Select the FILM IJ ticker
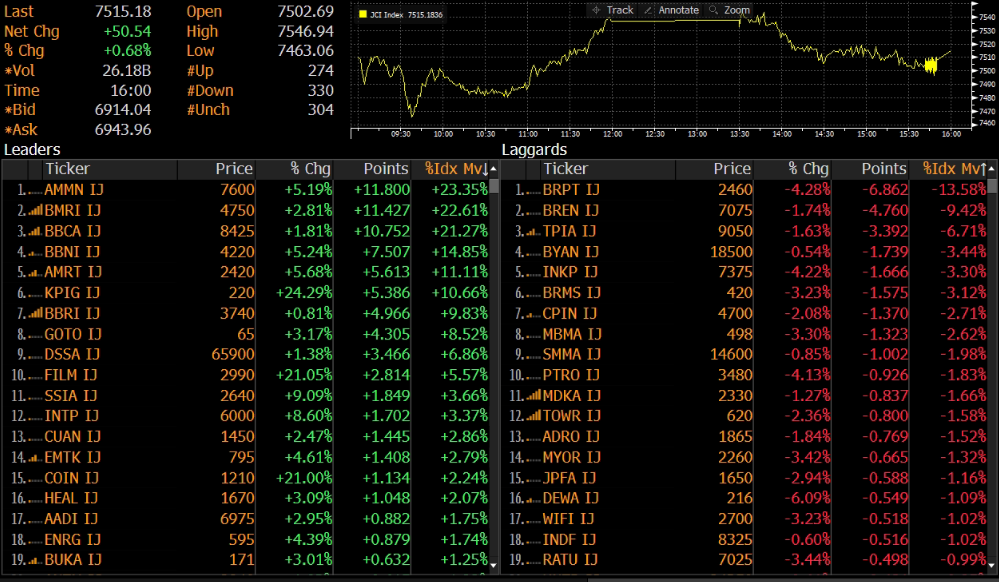 click(x=71, y=375)
